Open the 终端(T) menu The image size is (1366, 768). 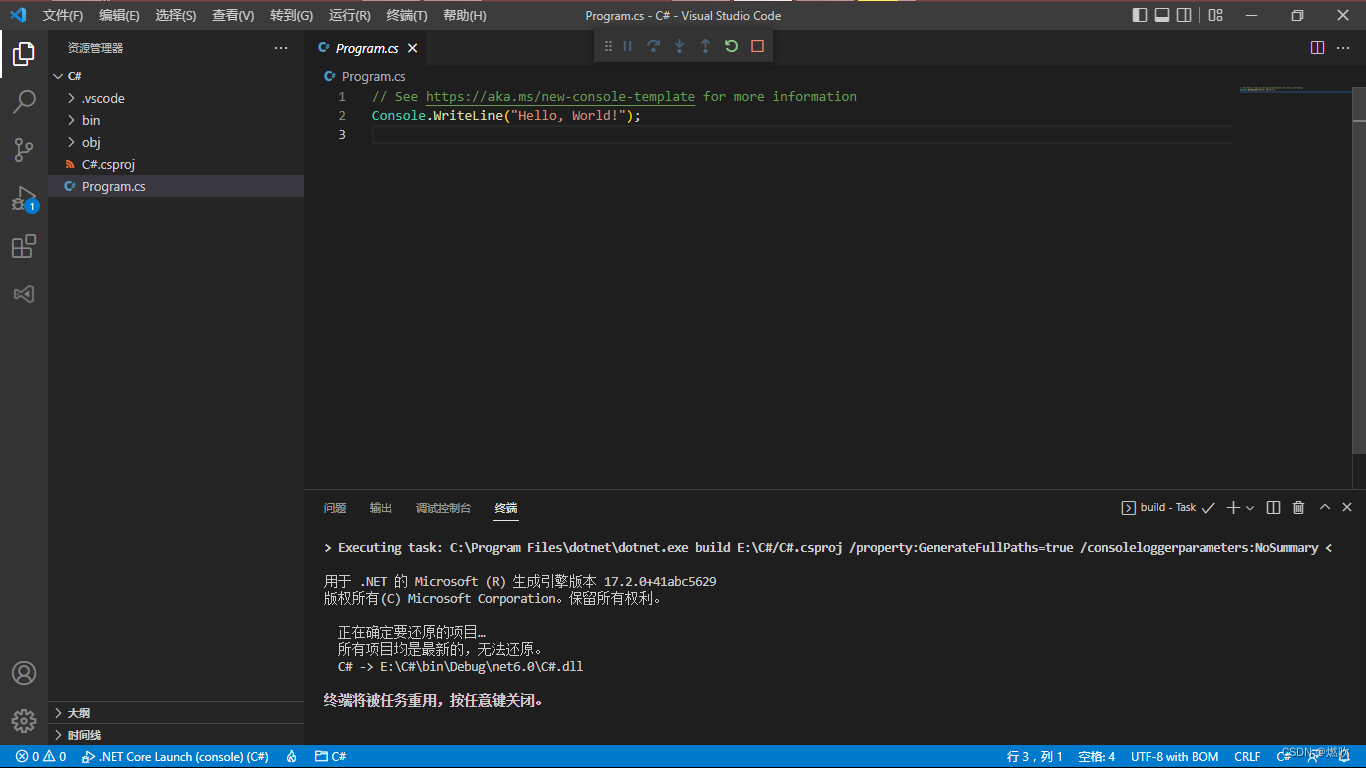click(x=407, y=15)
